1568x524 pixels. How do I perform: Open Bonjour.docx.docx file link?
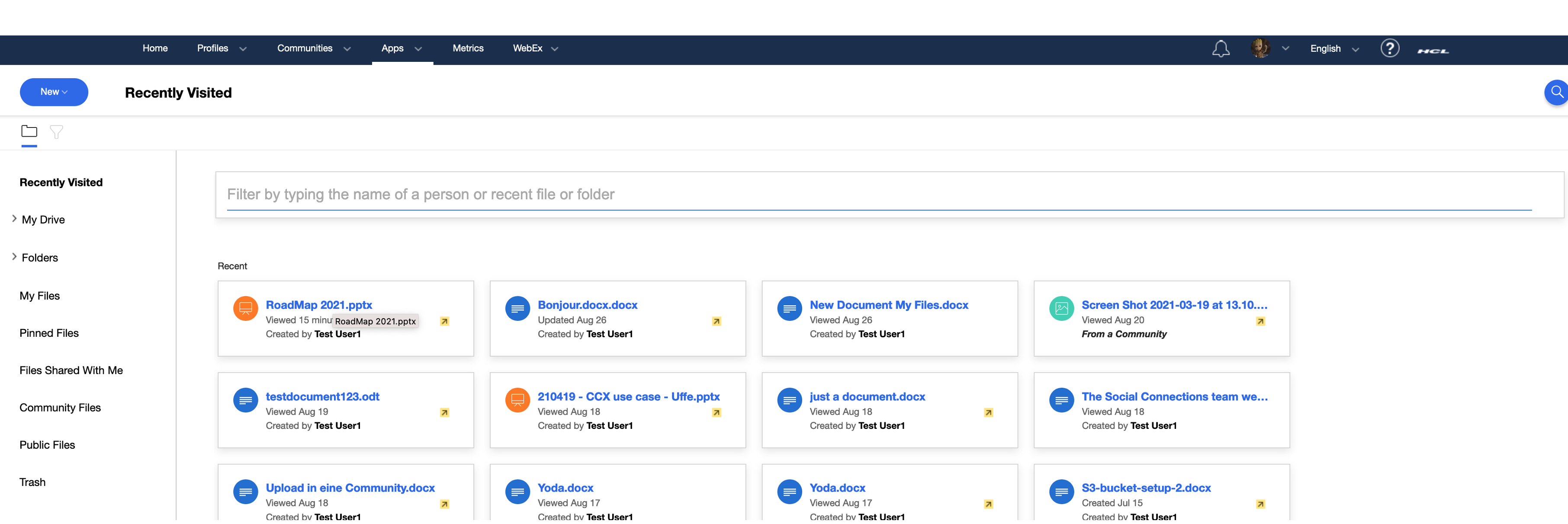pos(588,305)
